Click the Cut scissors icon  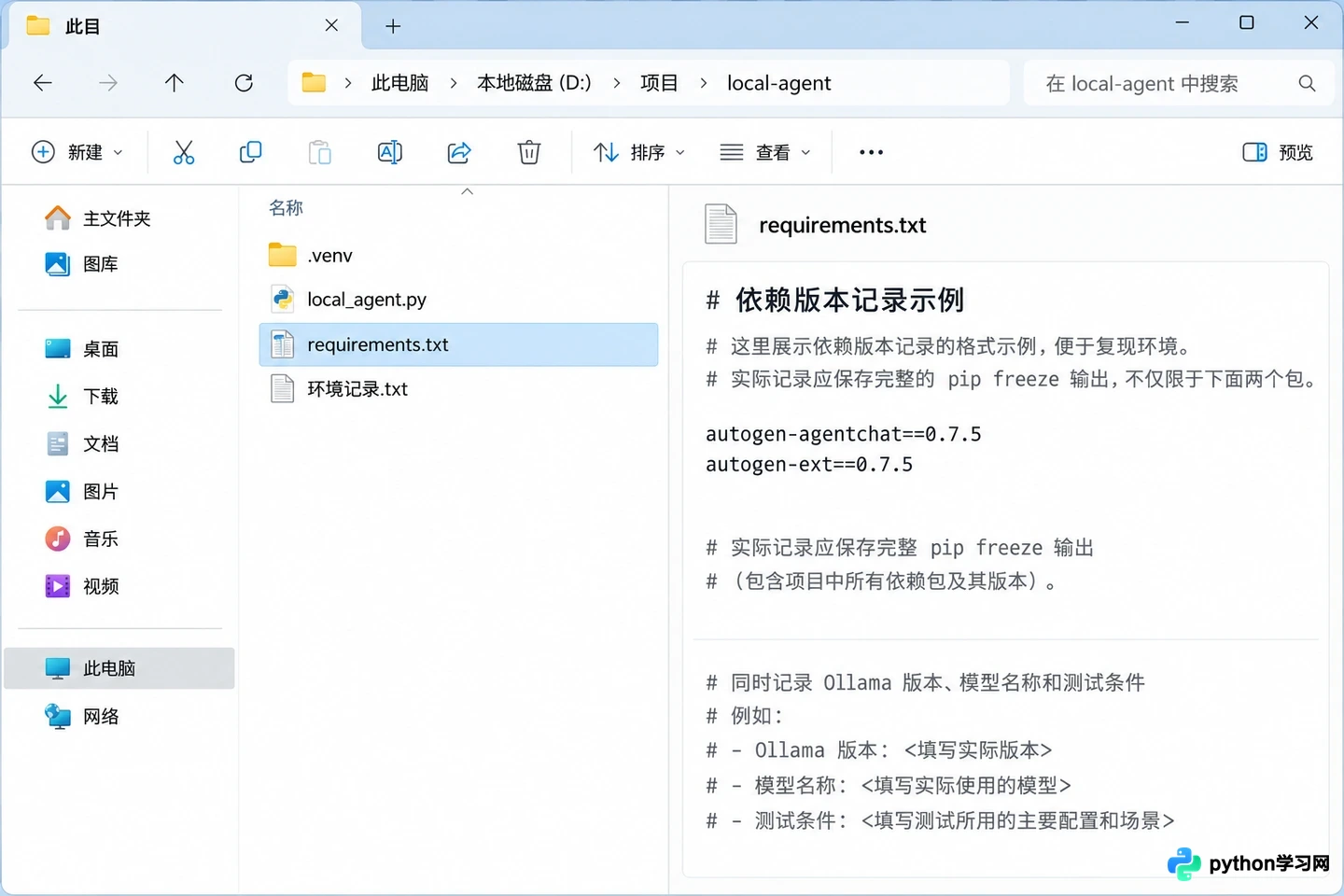coord(184,152)
